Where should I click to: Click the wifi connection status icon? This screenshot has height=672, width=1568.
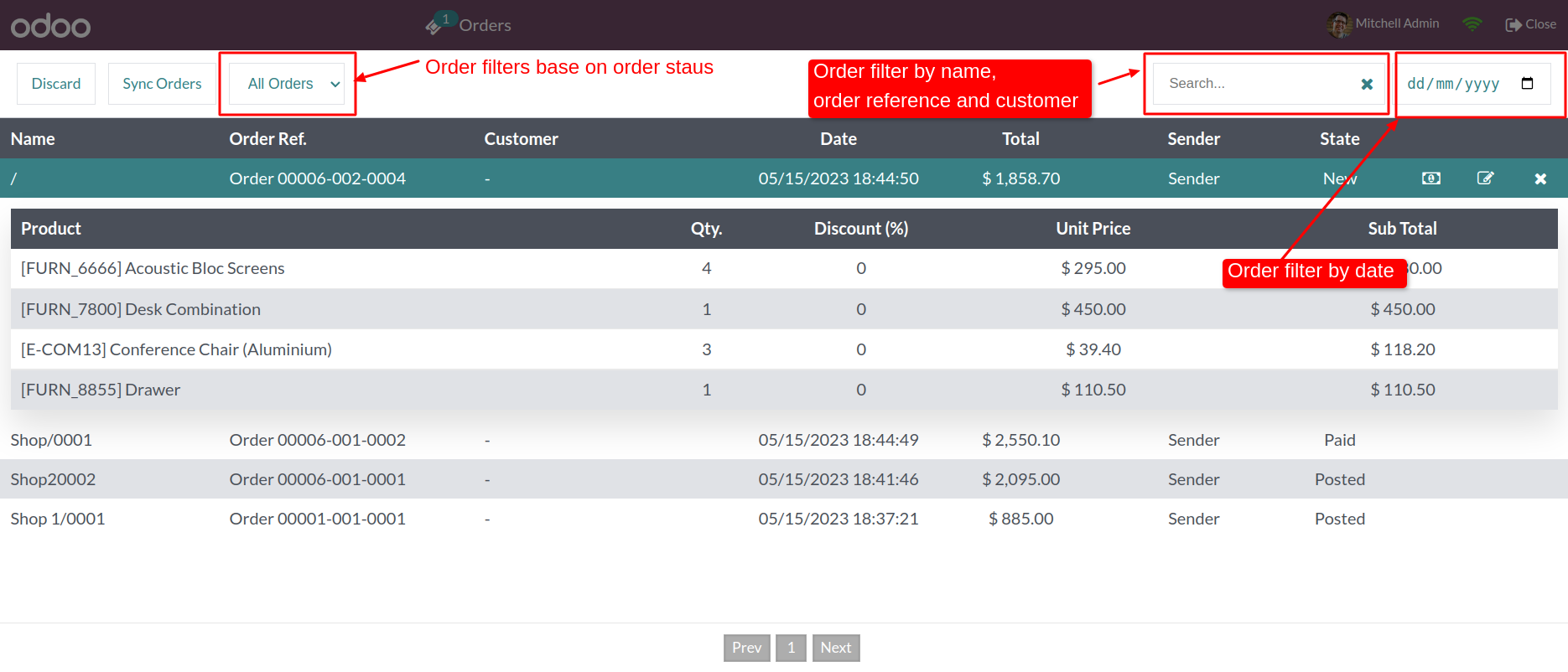[x=1472, y=24]
